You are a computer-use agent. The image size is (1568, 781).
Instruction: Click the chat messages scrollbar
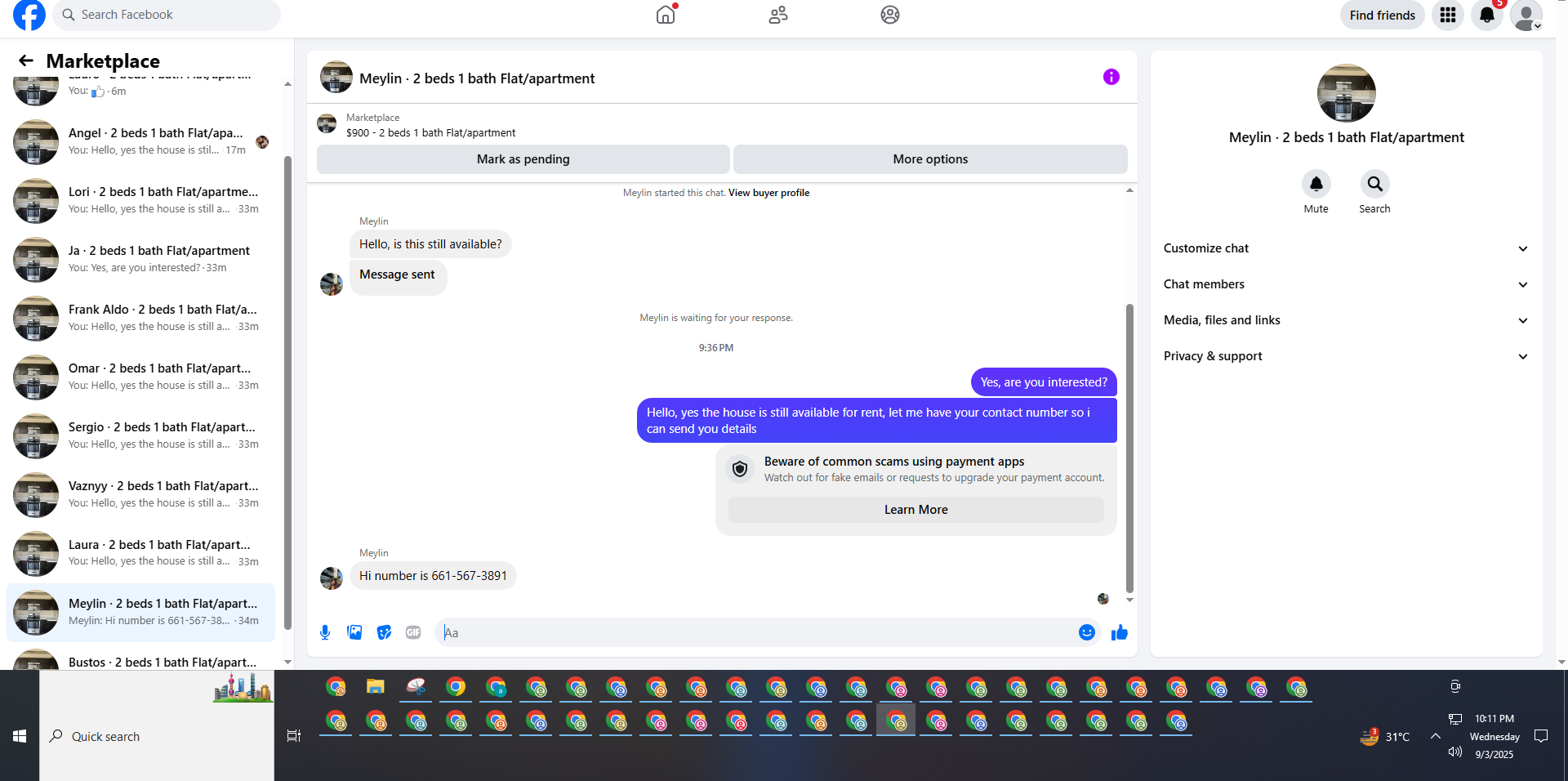point(1129,448)
